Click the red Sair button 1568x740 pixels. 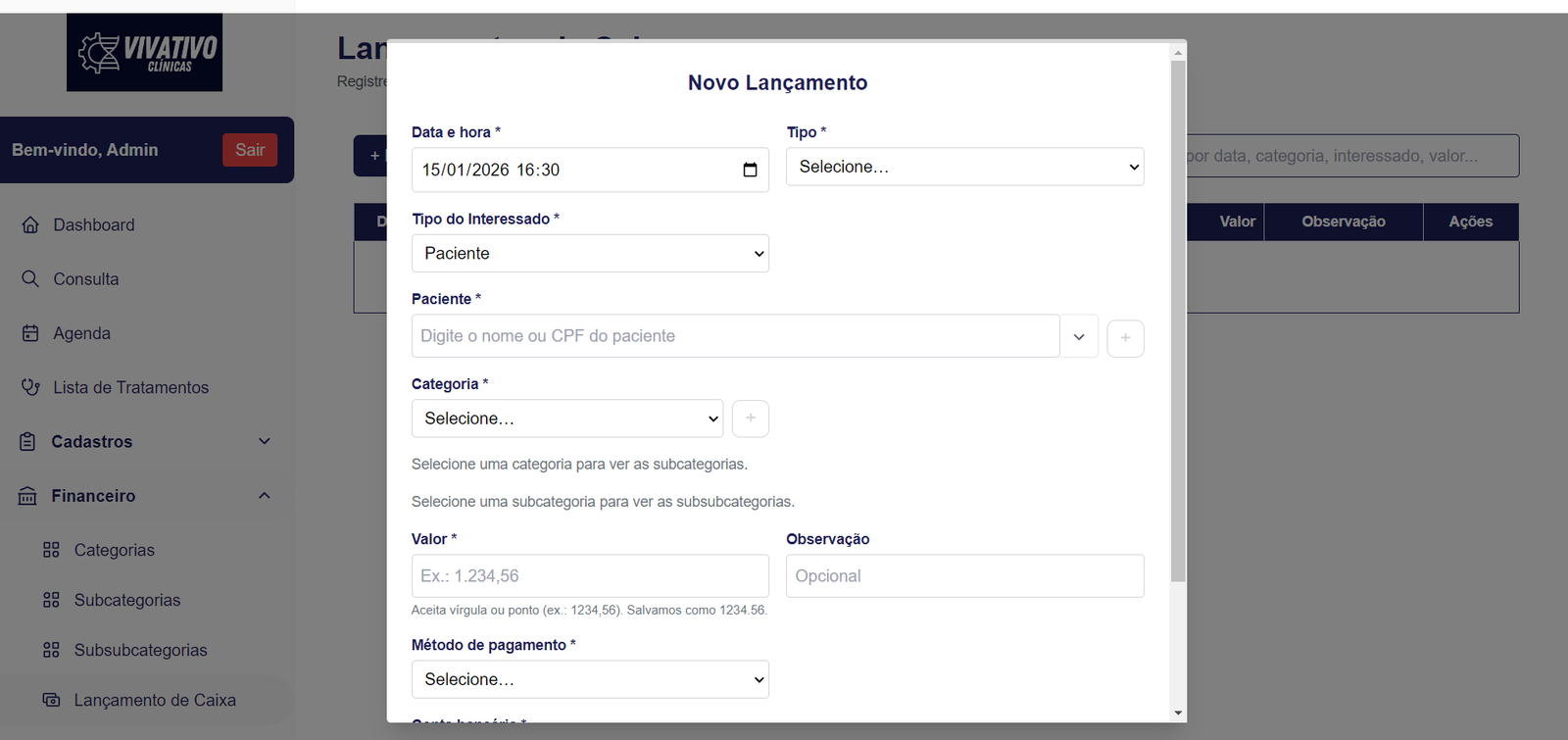click(x=250, y=150)
